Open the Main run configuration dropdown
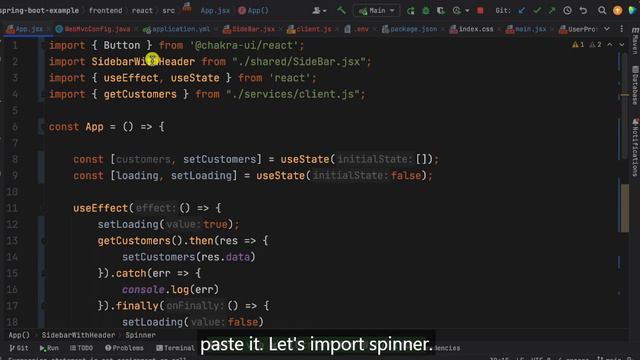 click(376, 11)
